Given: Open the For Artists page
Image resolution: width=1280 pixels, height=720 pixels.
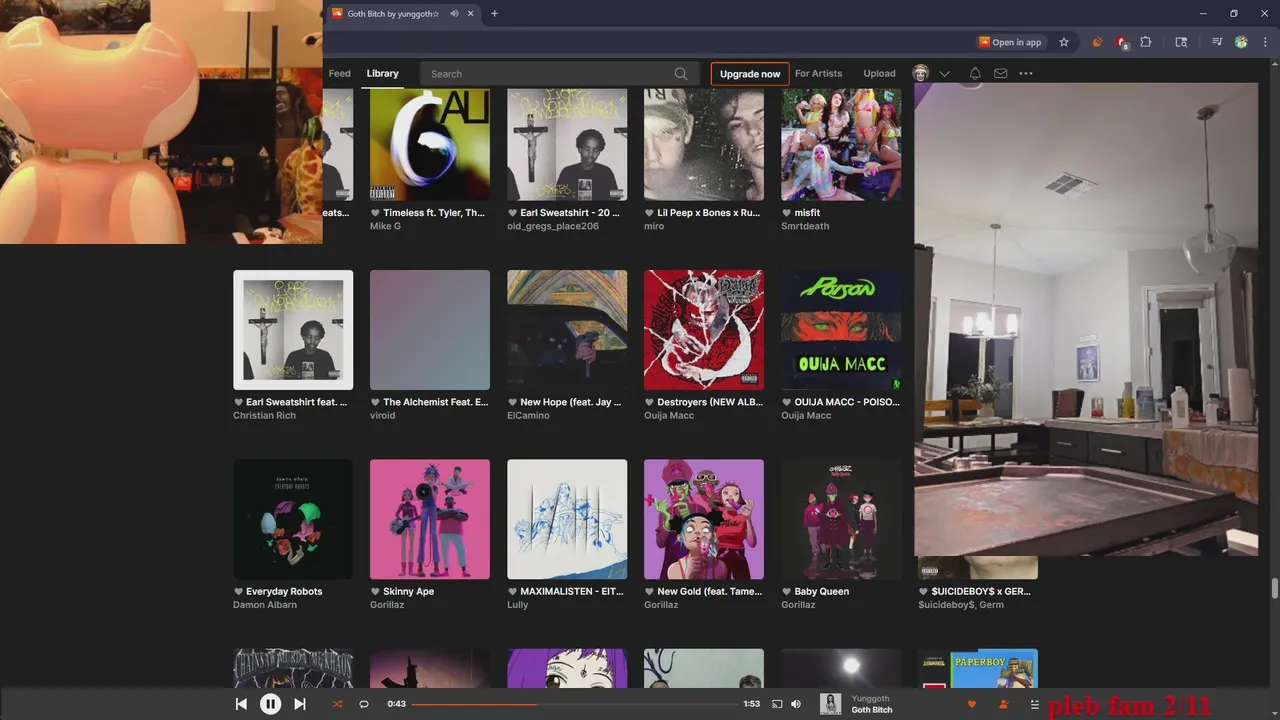Looking at the screenshot, I should [818, 73].
